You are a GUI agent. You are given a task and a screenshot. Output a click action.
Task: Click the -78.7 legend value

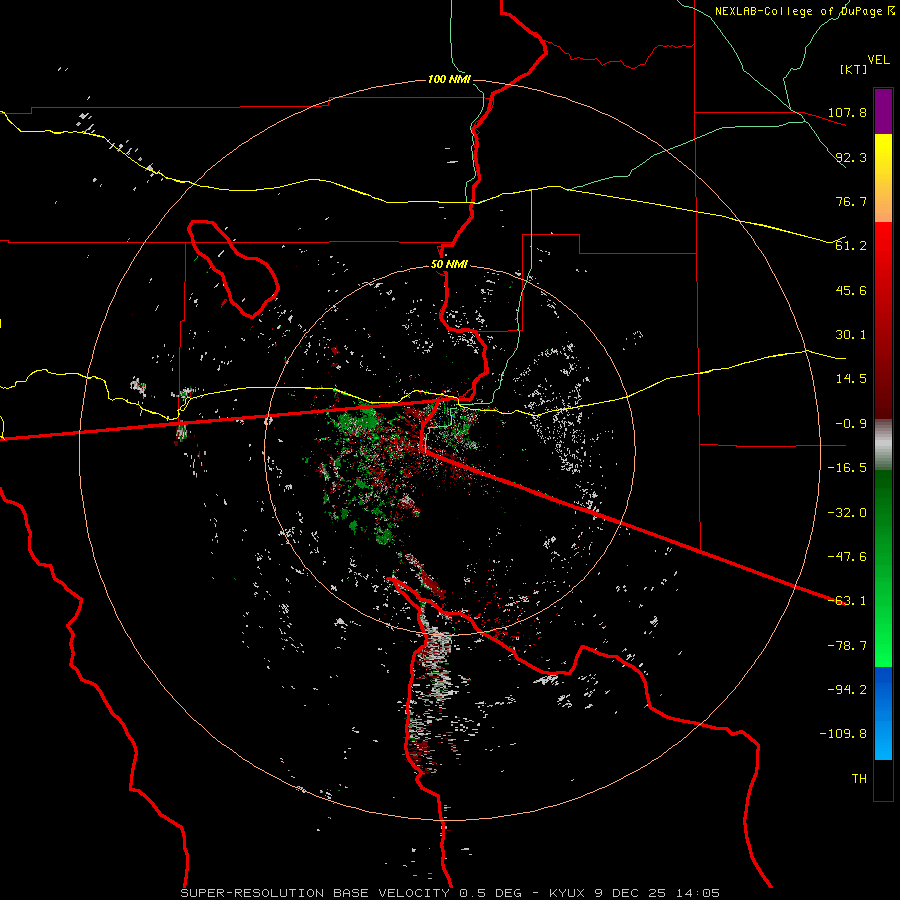tap(847, 646)
